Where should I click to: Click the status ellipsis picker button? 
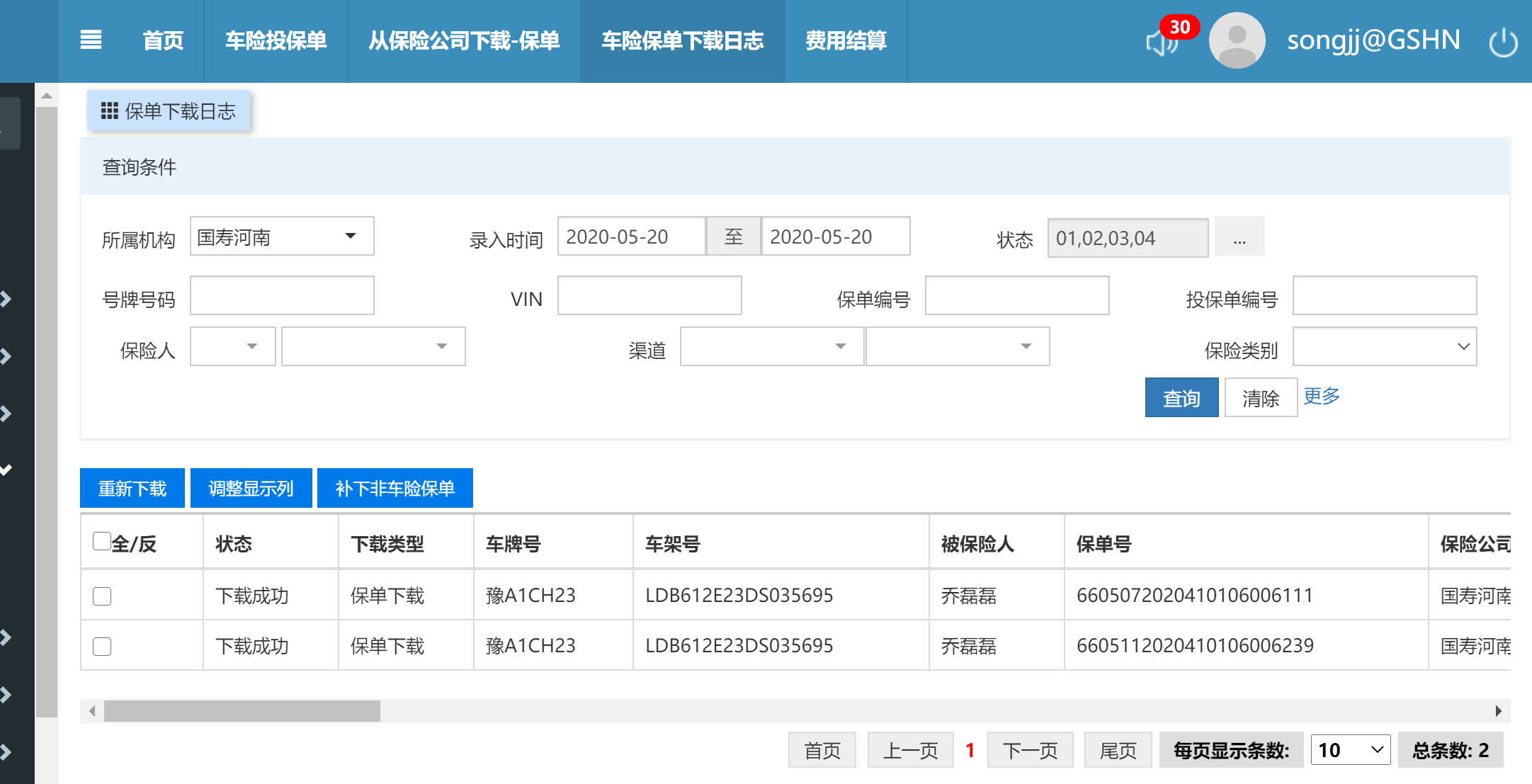click(1239, 237)
